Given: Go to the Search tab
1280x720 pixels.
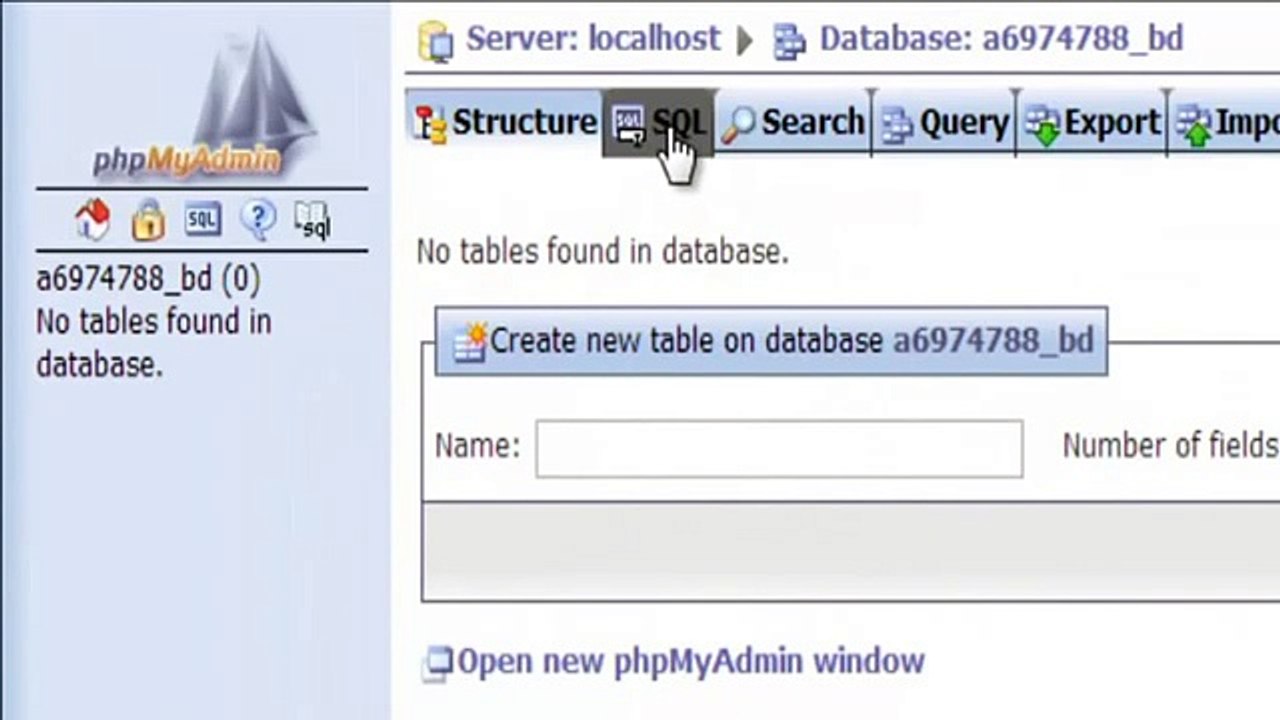Looking at the screenshot, I should tap(793, 122).
